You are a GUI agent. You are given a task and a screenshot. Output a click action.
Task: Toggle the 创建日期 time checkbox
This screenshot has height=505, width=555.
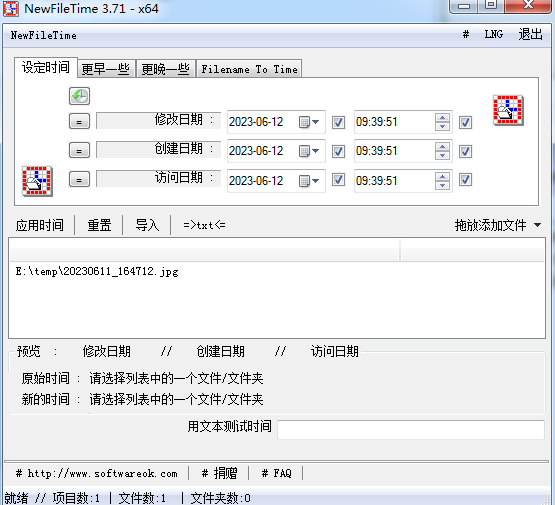pyautogui.click(x=465, y=151)
